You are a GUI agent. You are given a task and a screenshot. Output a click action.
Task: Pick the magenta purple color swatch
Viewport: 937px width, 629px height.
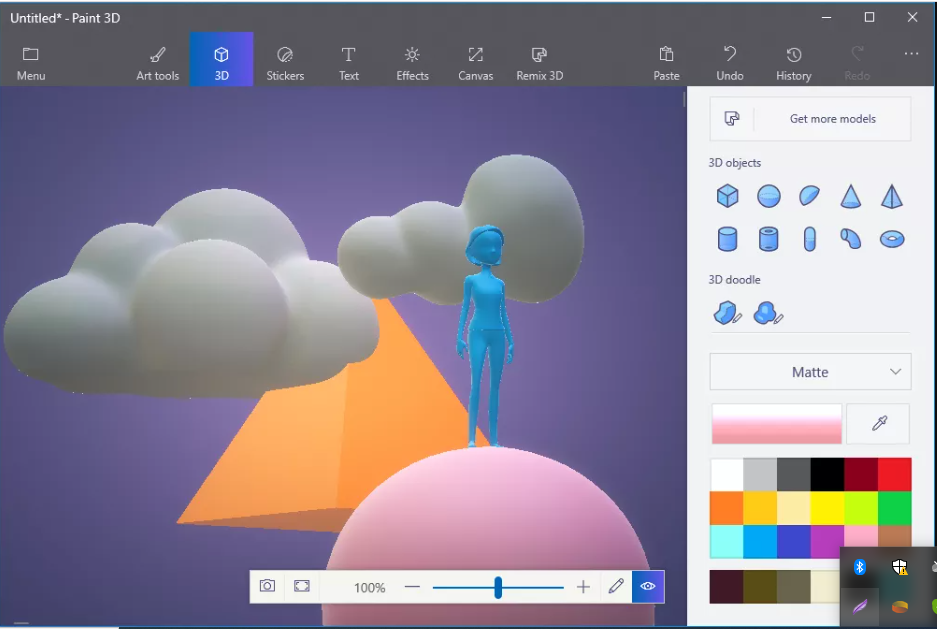pos(825,541)
